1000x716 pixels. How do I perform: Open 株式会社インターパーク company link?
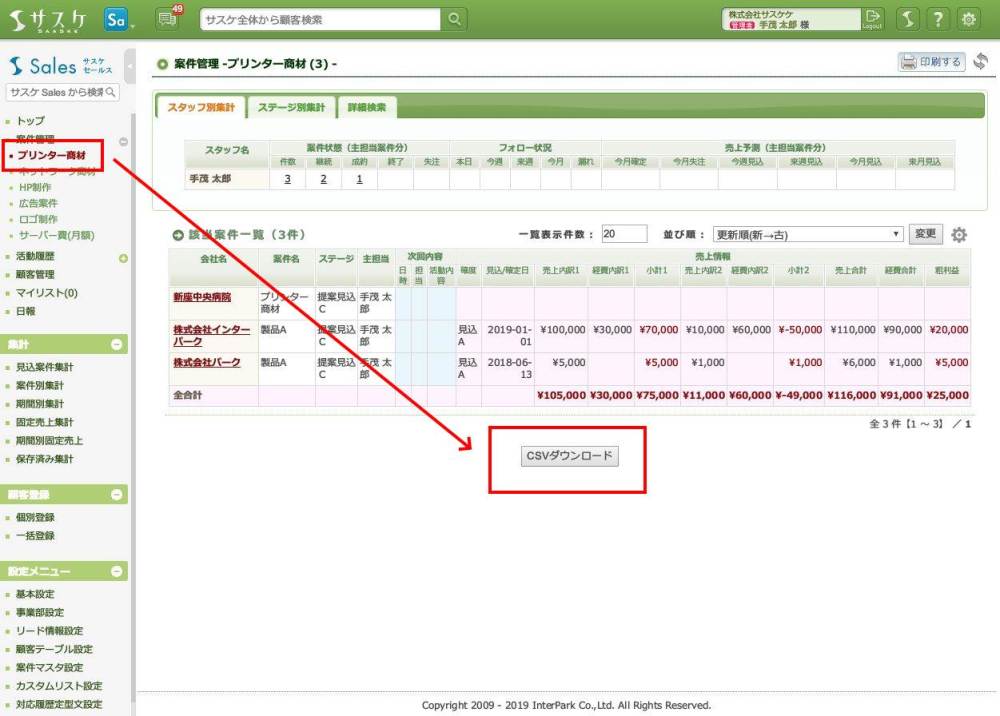coord(211,335)
